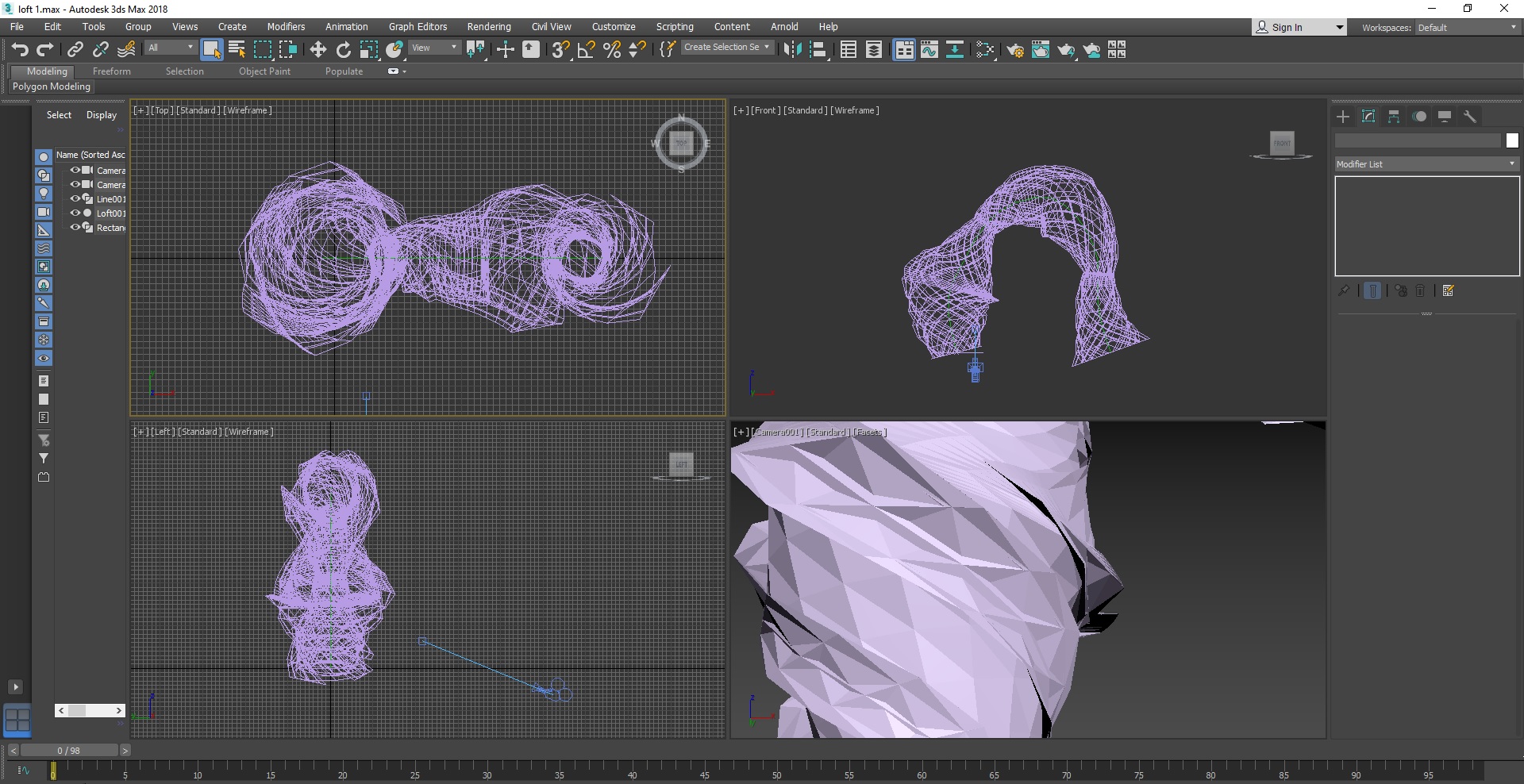Toggle Display Cameras filter in Scene Explorer
Image resolution: width=1524 pixels, height=784 pixels.
pos(44,212)
